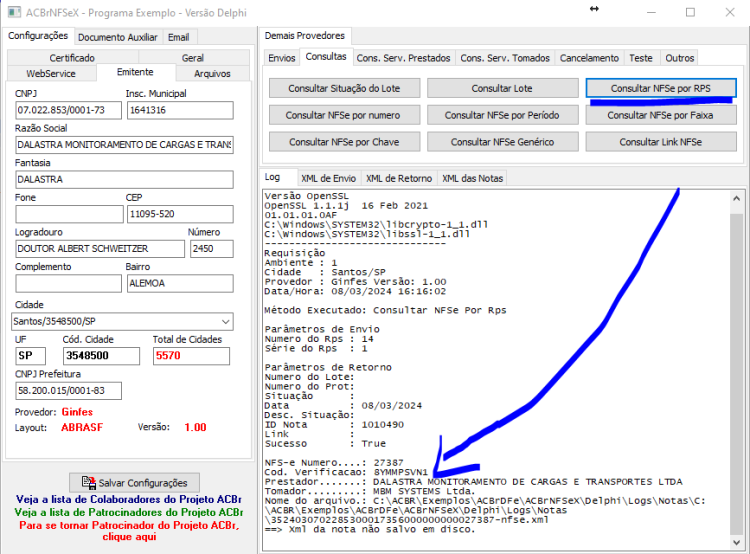The width and height of the screenshot is (750, 554).
Task: Click the Bairro field with ALEMOA
Action: pos(180,283)
